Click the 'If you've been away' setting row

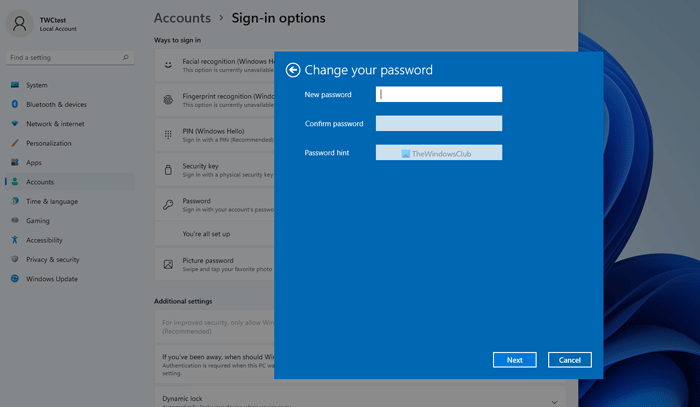[215, 365]
